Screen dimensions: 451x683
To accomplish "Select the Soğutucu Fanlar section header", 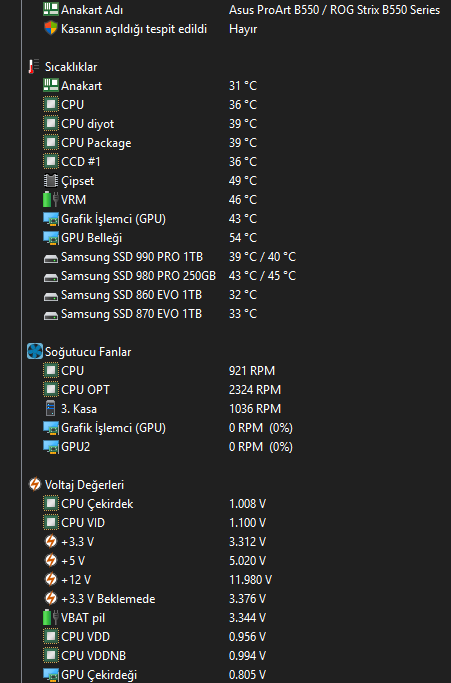I will click(x=88, y=352).
